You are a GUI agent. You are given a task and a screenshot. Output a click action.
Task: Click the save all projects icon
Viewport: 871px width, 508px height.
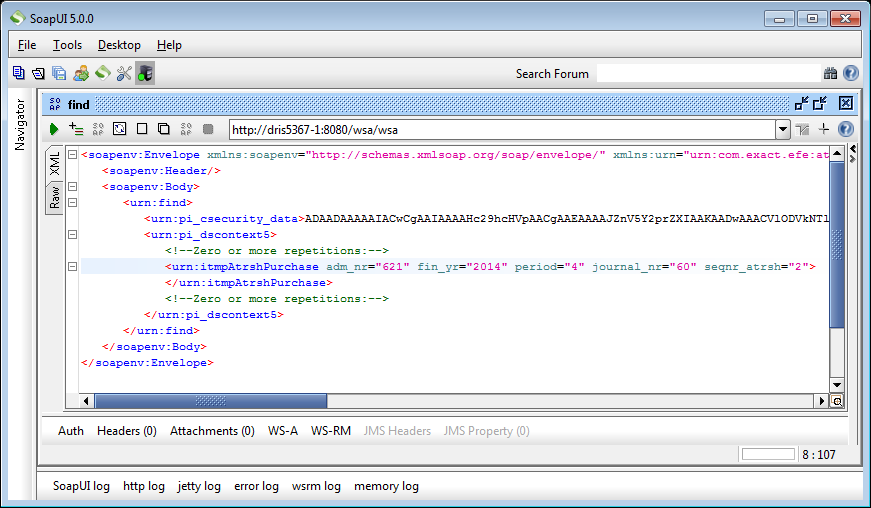tap(59, 73)
